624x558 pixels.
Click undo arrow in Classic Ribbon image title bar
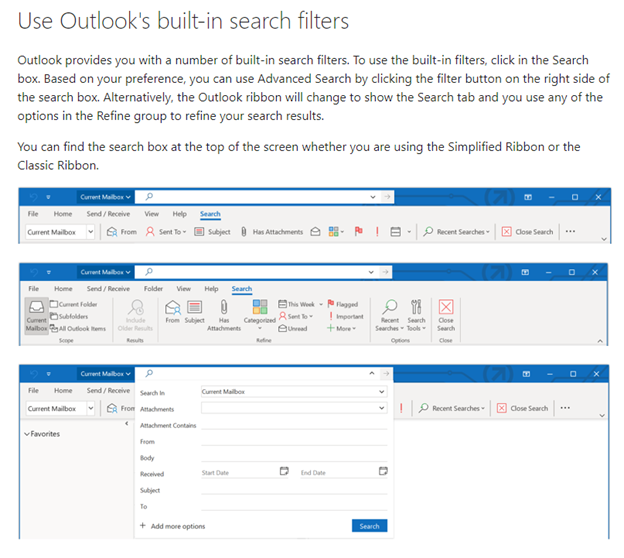(x=34, y=272)
